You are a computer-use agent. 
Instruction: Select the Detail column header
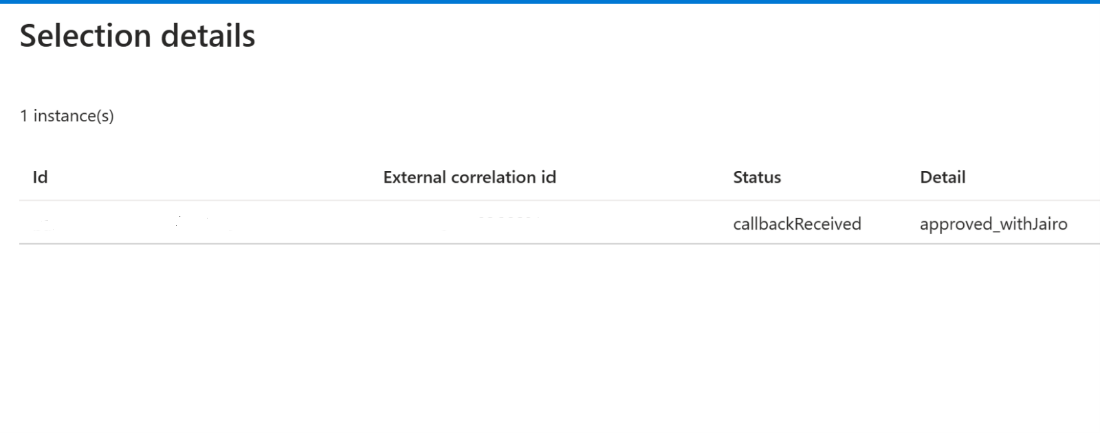point(942,178)
